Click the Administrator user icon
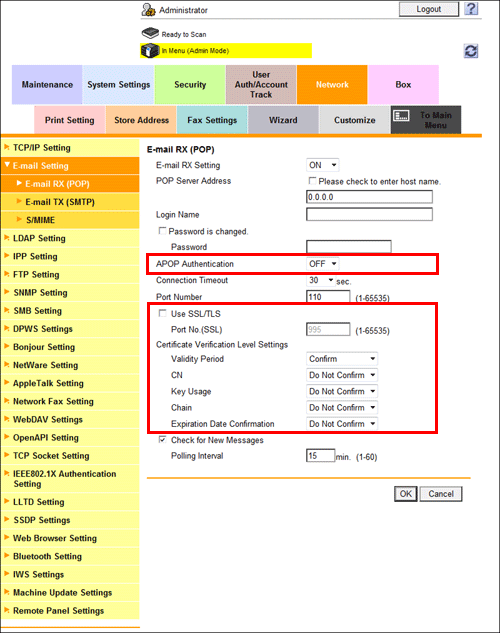 tap(149, 10)
